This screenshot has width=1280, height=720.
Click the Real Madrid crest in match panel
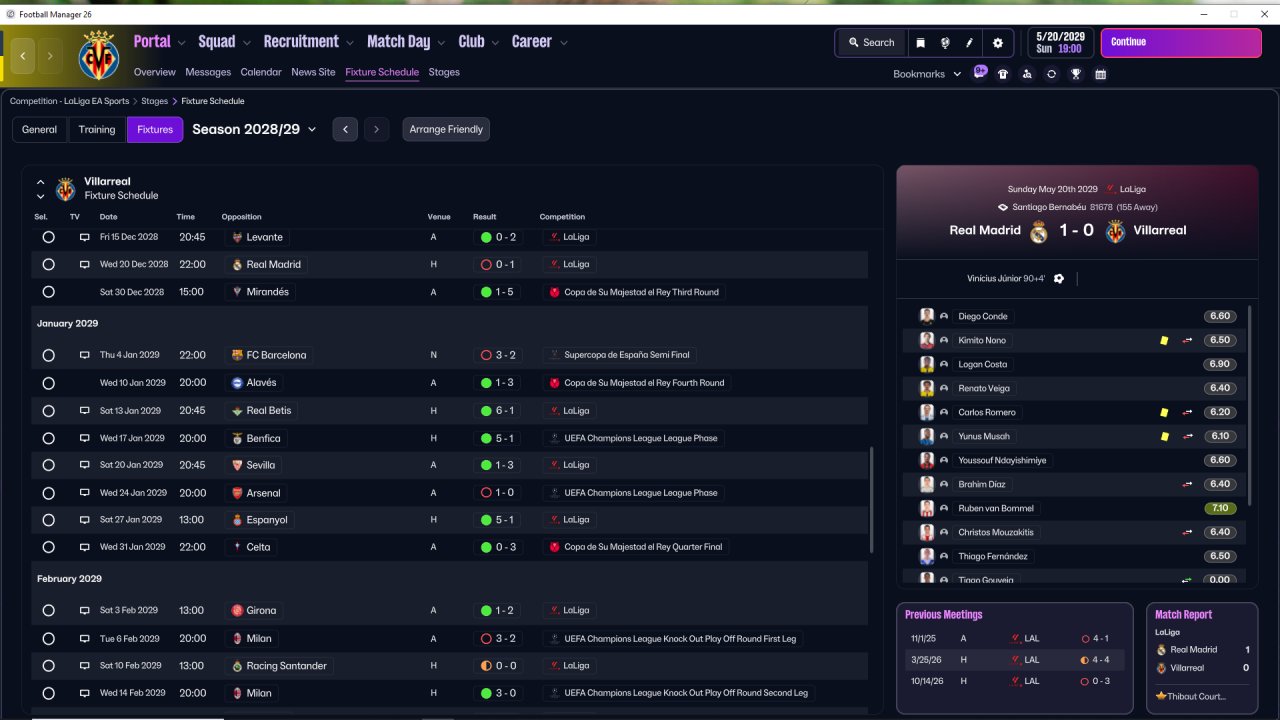(x=1039, y=231)
